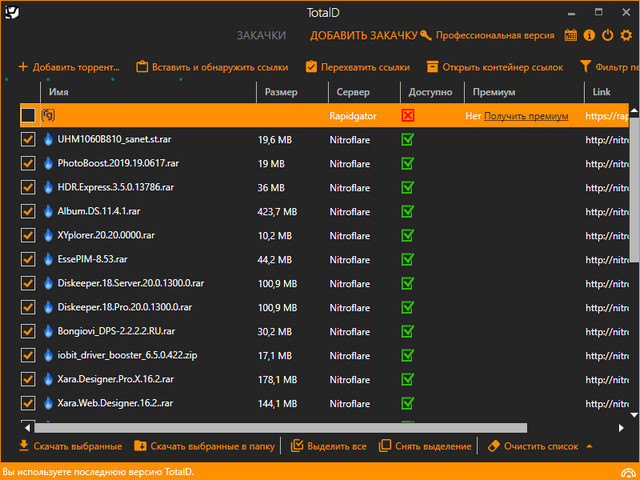Click Download selected to folder button

tap(204, 446)
